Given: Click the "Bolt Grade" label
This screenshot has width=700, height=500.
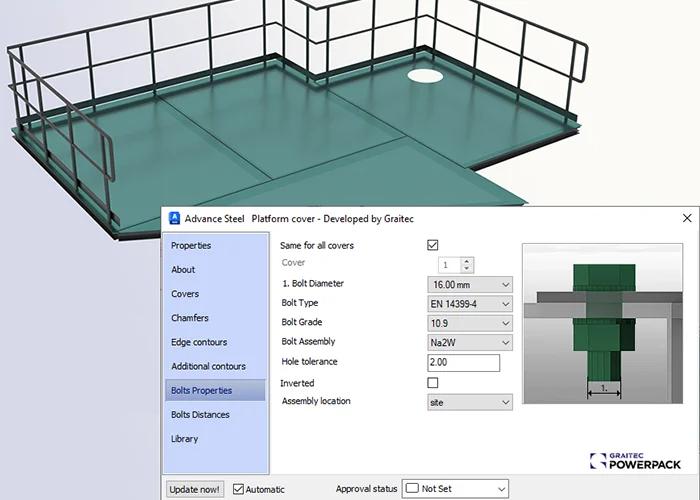Looking at the screenshot, I should [302, 322].
